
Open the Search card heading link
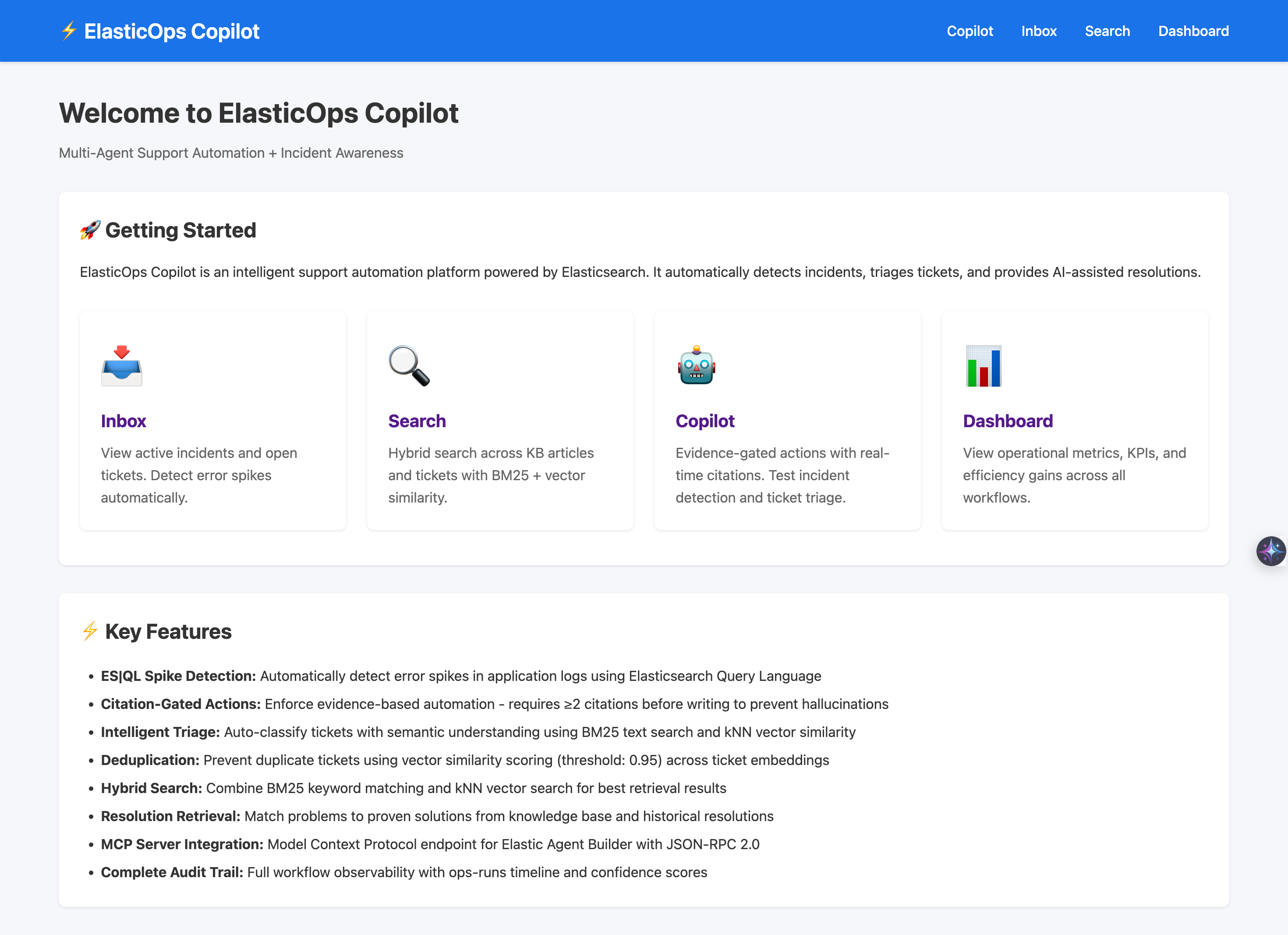click(x=417, y=421)
